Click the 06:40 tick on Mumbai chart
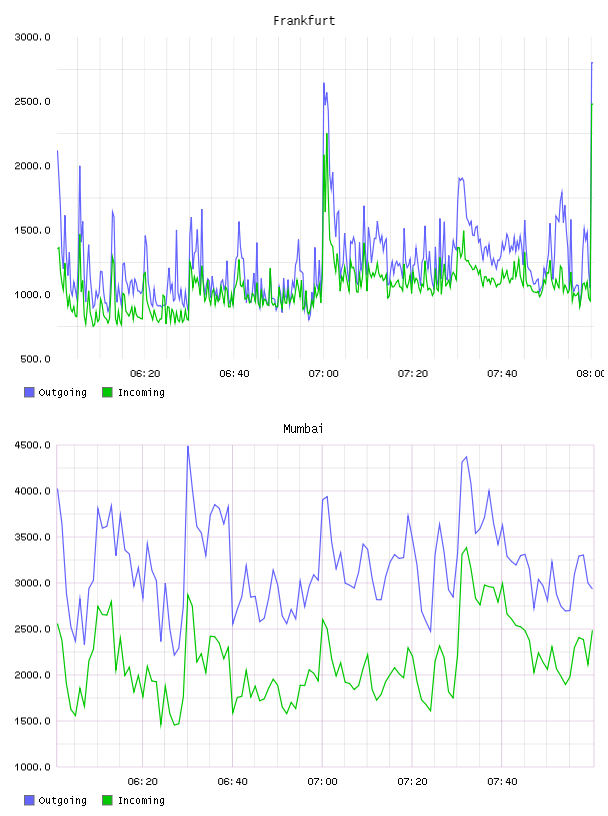 (233, 782)
